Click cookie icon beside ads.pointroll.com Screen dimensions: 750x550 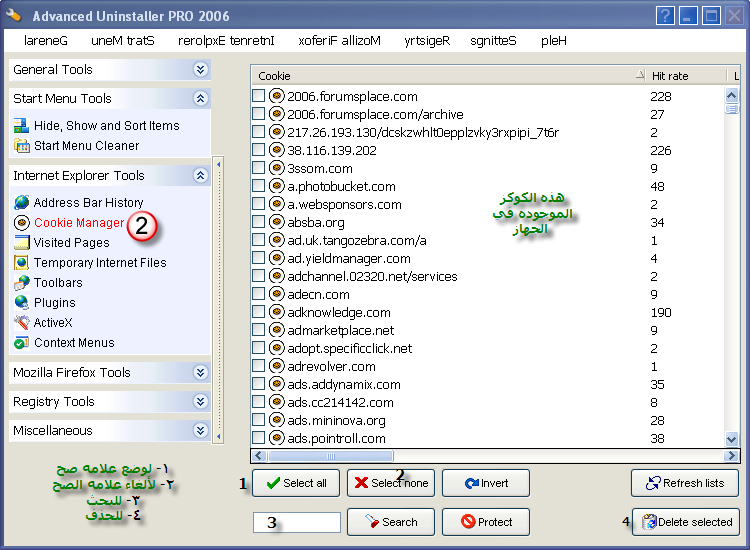276,438
